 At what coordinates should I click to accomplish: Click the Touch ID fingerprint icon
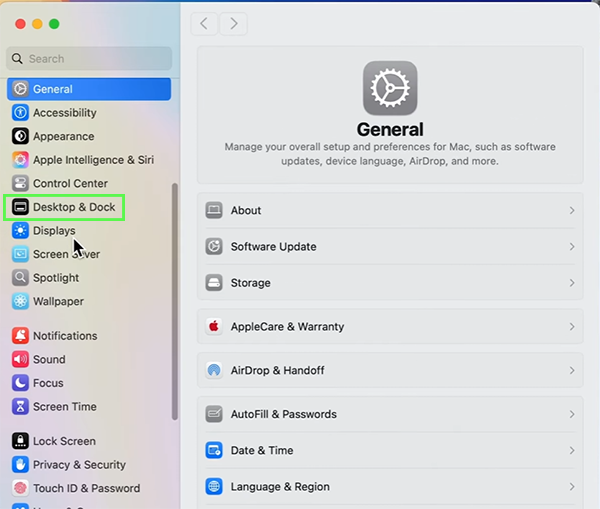click(x=20, y=488)
